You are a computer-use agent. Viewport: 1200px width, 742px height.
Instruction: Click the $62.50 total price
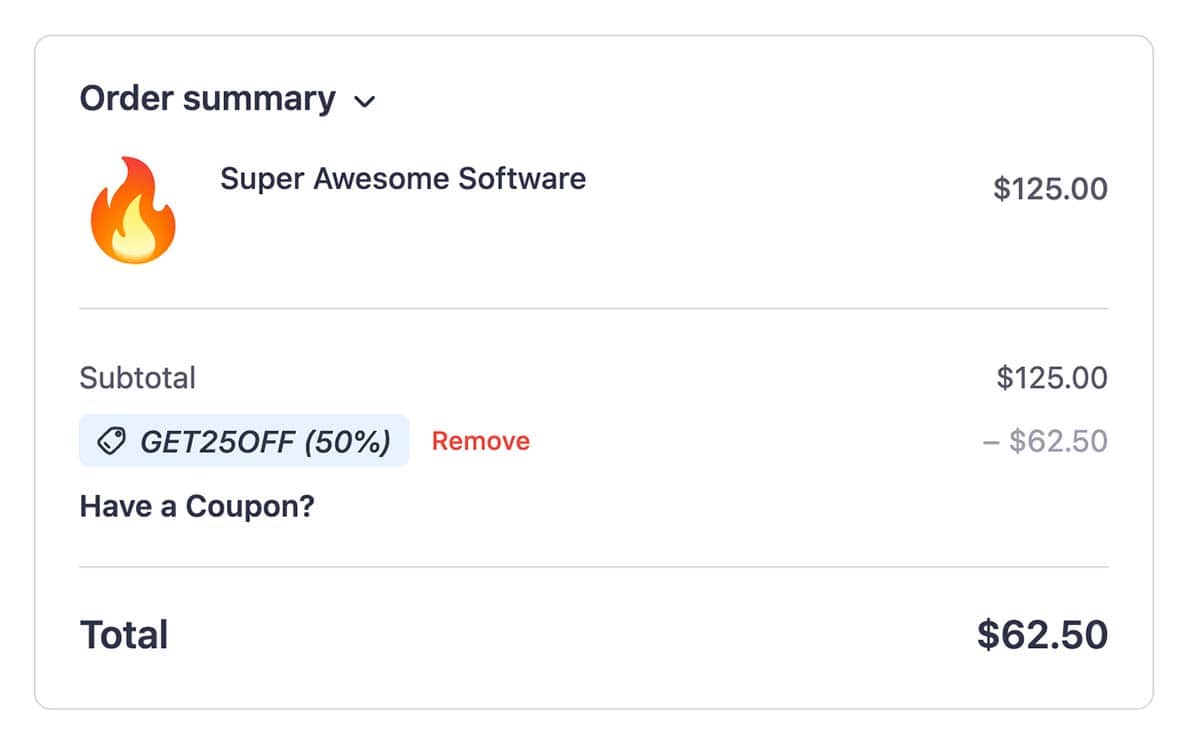(x=1043, y=634)
